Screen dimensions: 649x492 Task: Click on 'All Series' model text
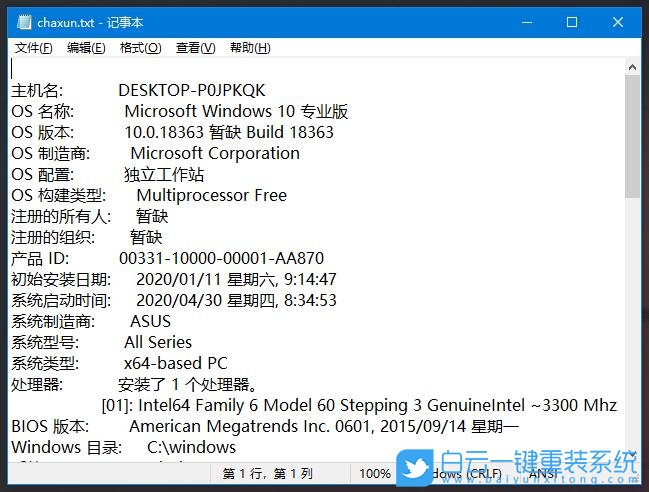pos(158,342)
